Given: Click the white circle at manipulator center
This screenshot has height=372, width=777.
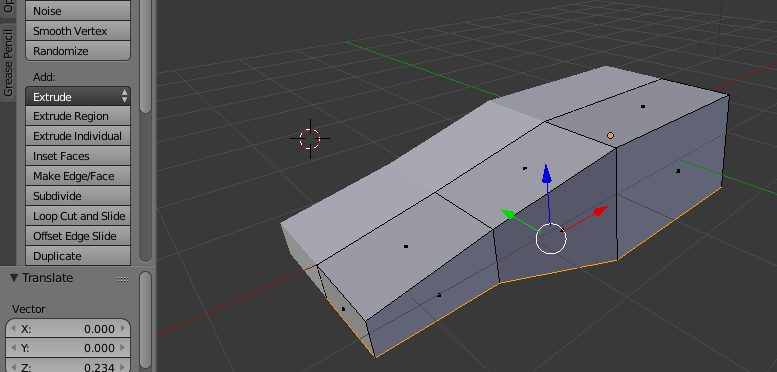Looking at the screenshot, I should [551, 238].
